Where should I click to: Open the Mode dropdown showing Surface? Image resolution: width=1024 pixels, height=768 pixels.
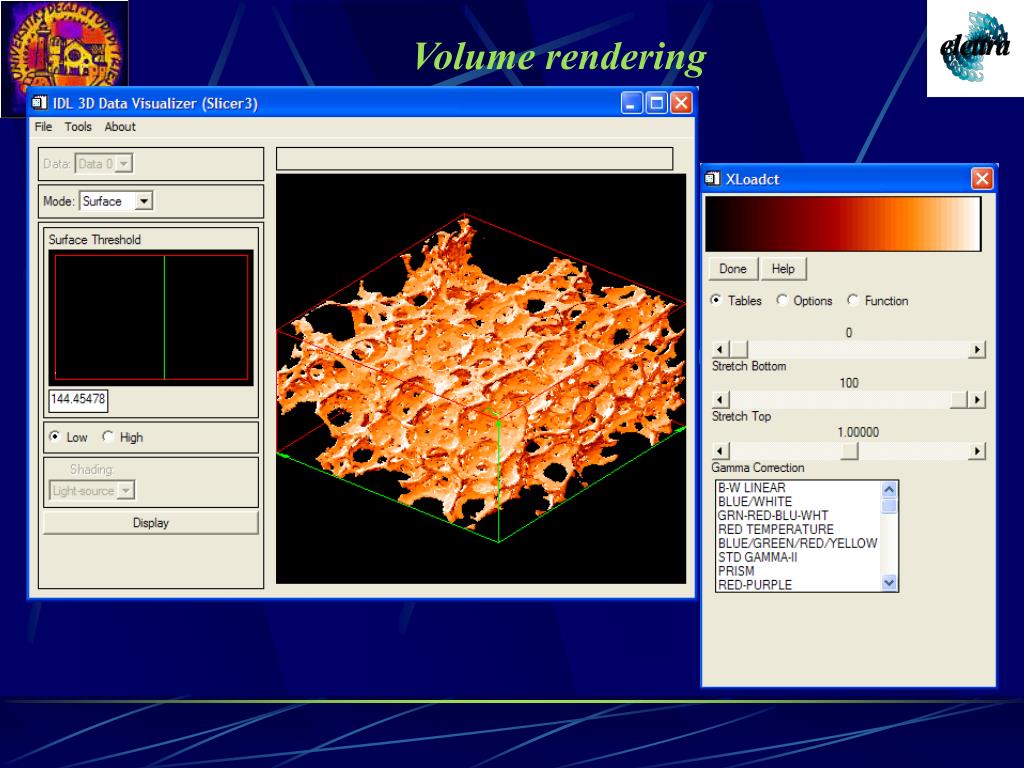click(x=144, y=201)
